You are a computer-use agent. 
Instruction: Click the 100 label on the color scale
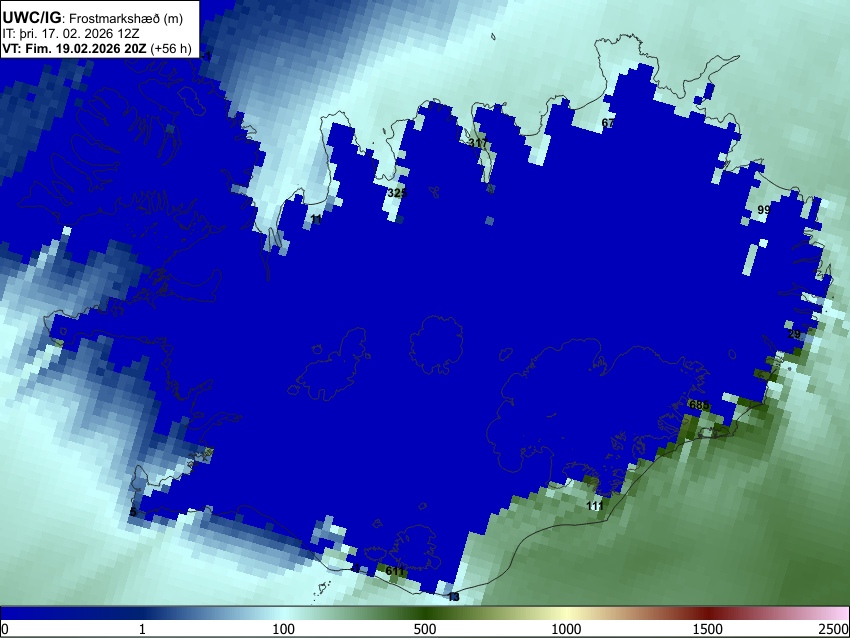click(x=284, y=629)
